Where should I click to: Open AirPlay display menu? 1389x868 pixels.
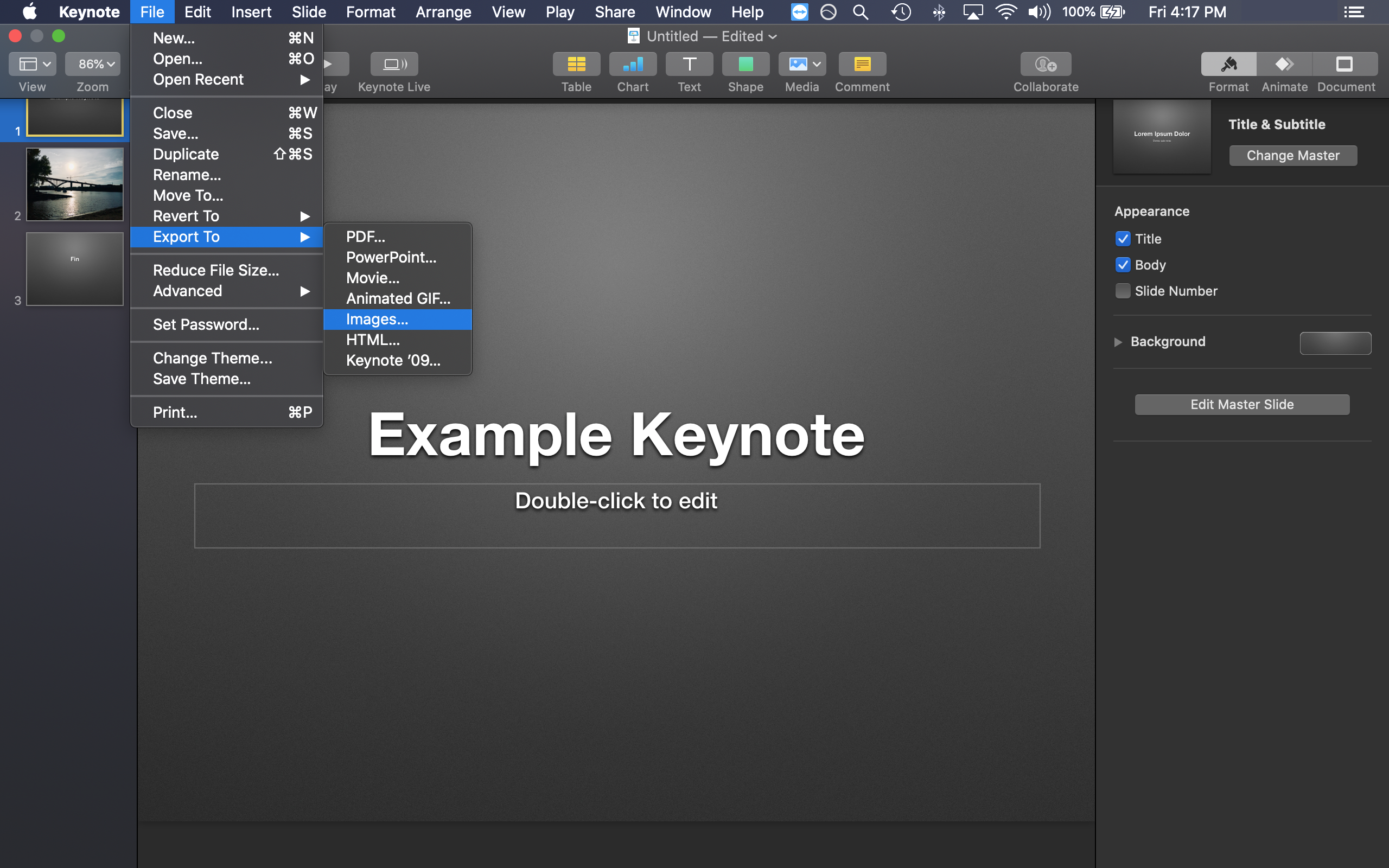pos(973,11)
